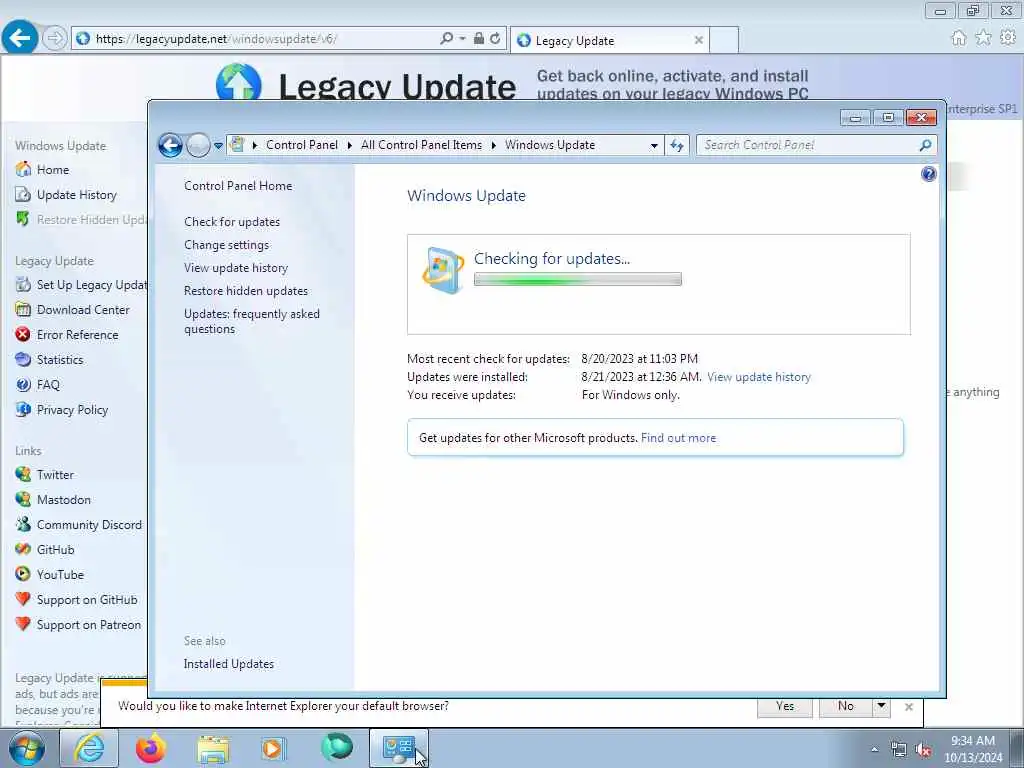Open the left-pane View update history link
This screenshot has width=1024, height=768.
[236, 268]
